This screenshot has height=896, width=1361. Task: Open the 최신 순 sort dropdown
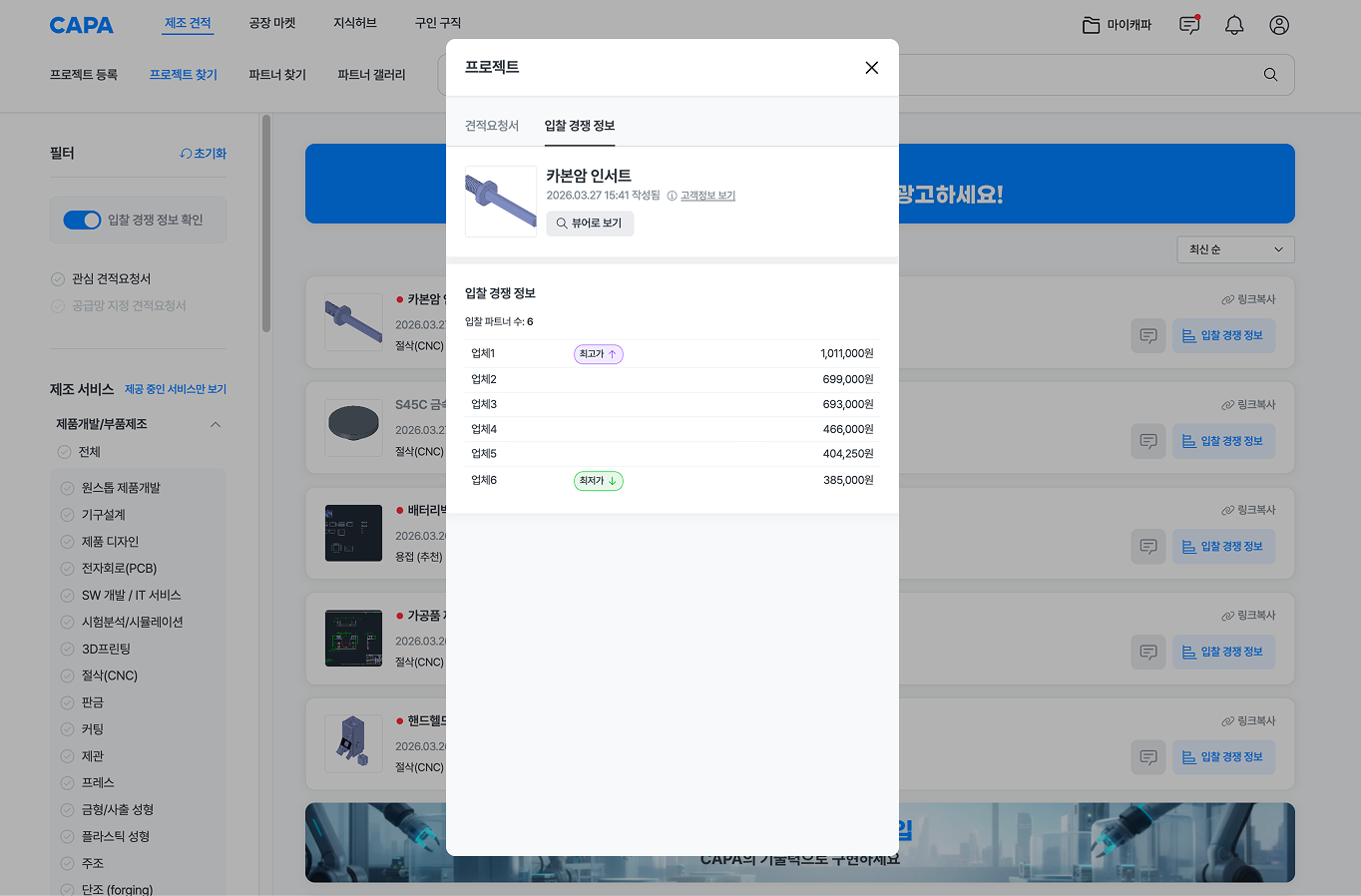(1235, 249)
